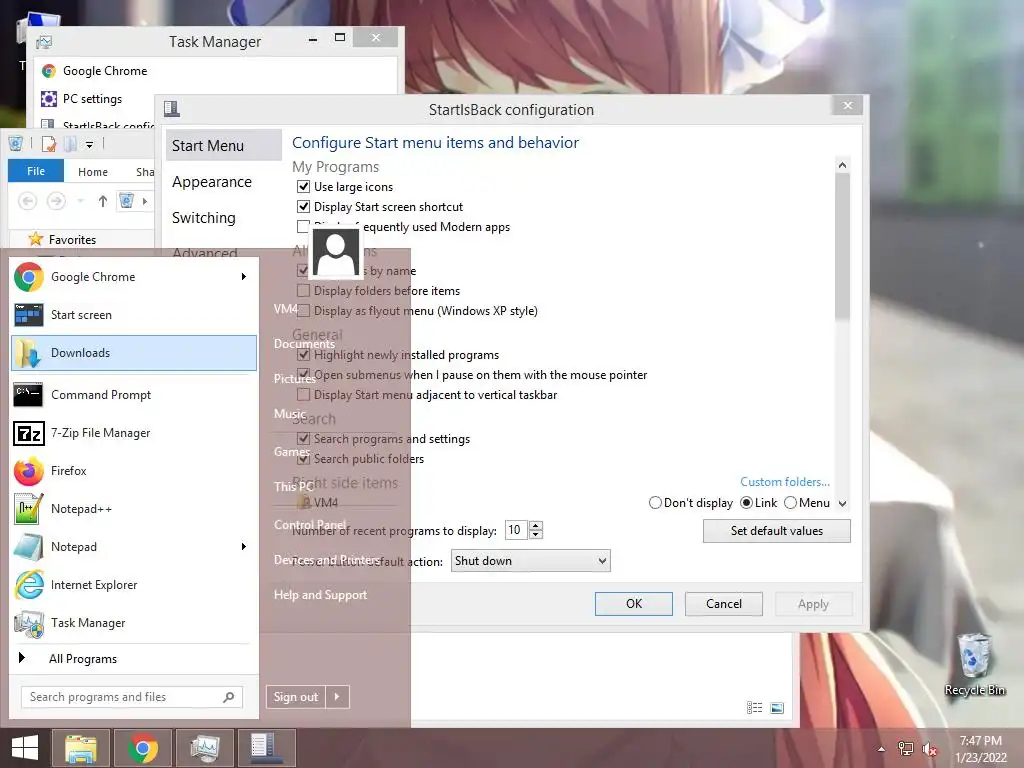Screen dimensions: 1024x768
Task: Toggle Display as flyout menu checkbox
Action: click(303, 310)
